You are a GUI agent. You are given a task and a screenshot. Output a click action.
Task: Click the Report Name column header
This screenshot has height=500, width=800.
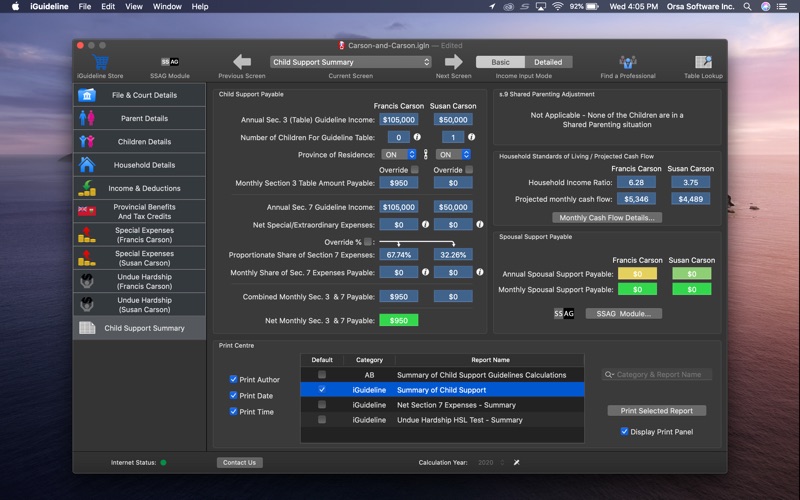tap(490, 360)
